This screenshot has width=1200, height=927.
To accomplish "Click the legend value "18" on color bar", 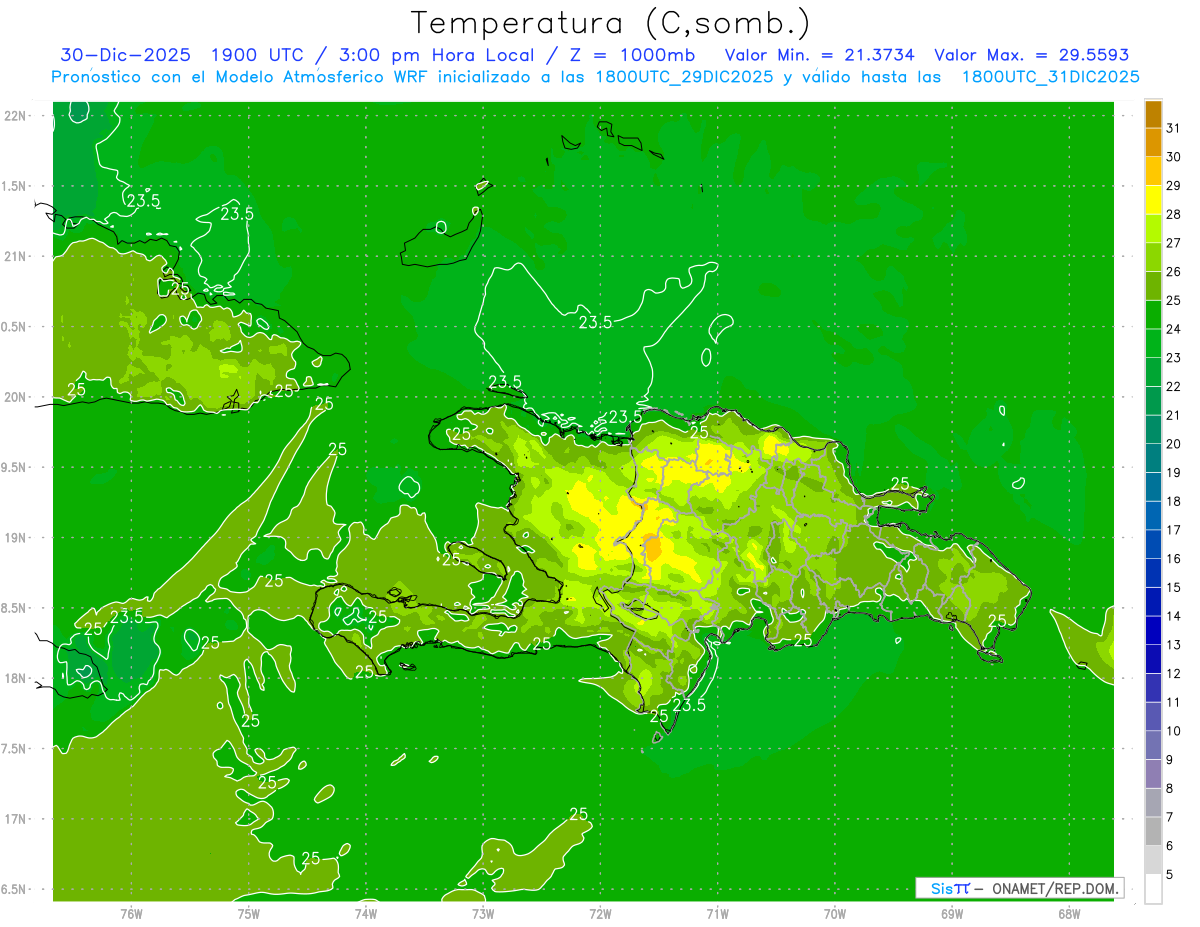I will [1173, 501].
